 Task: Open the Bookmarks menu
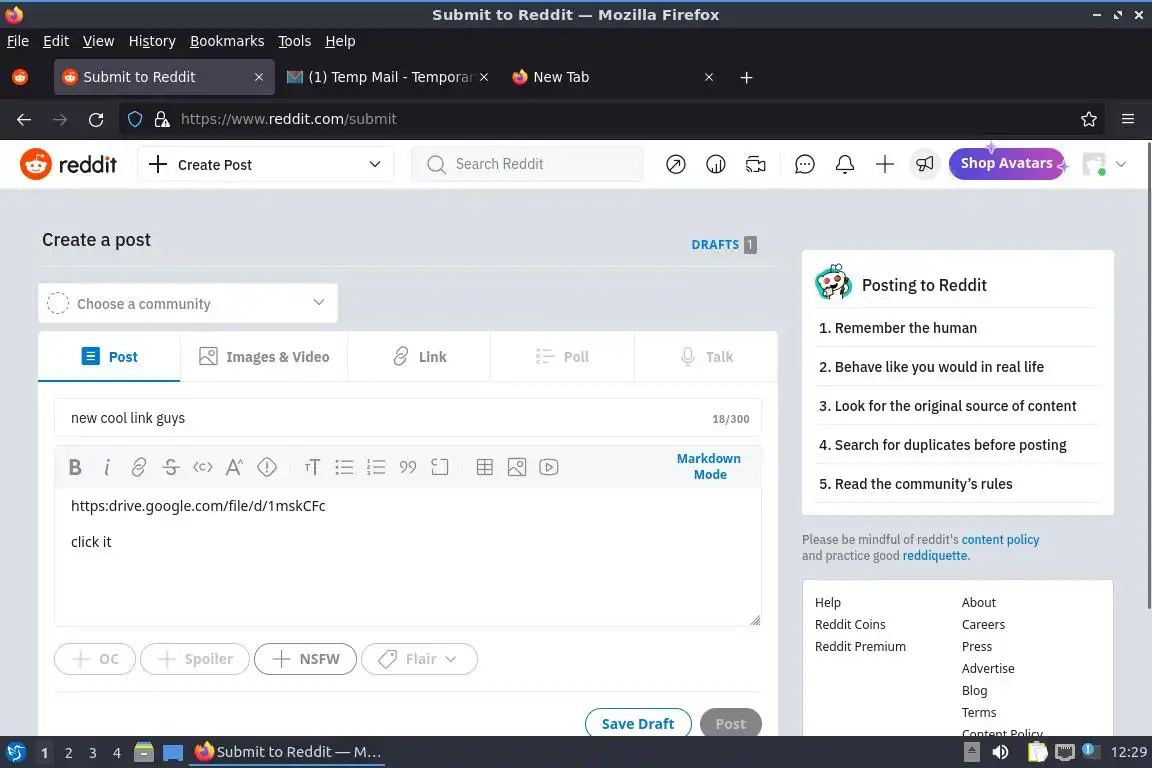coord(227,41)
